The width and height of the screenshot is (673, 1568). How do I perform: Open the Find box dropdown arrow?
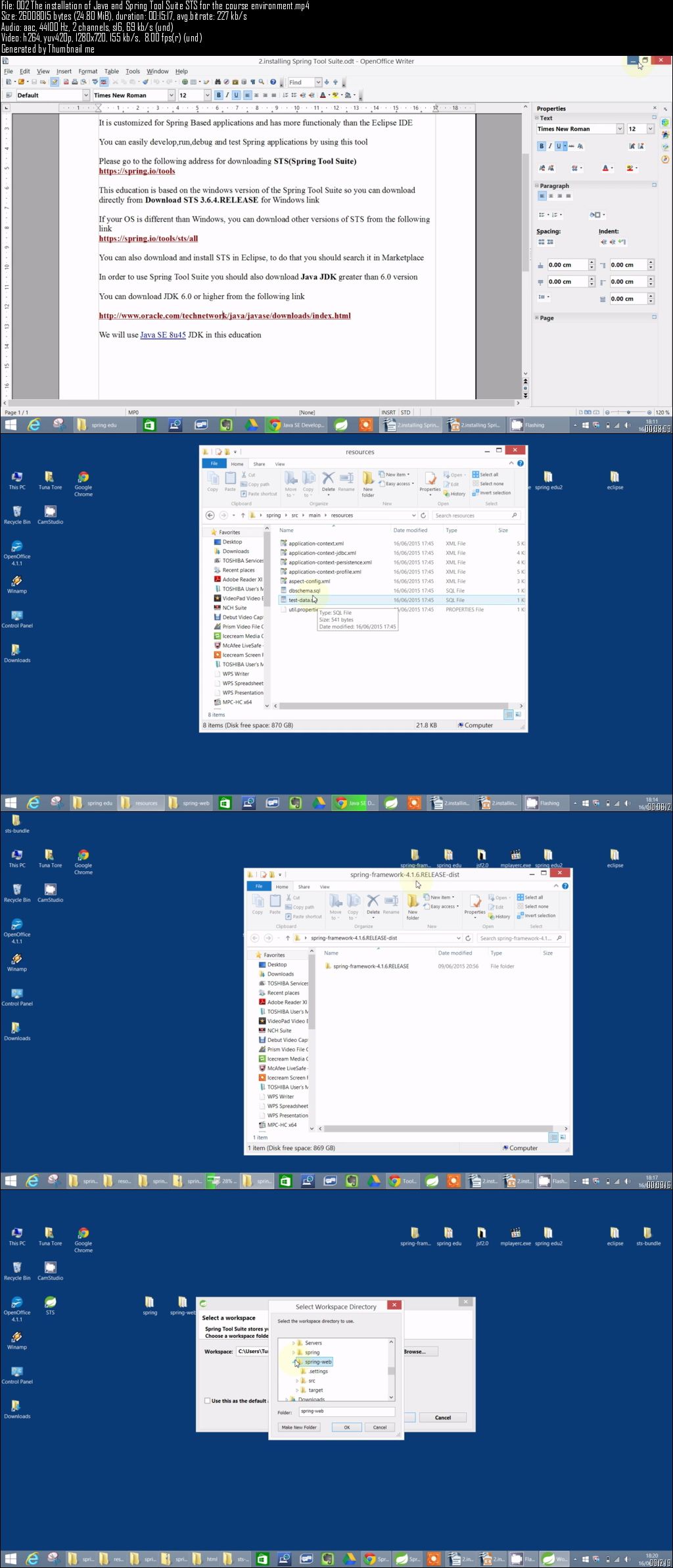click(318, 82)
